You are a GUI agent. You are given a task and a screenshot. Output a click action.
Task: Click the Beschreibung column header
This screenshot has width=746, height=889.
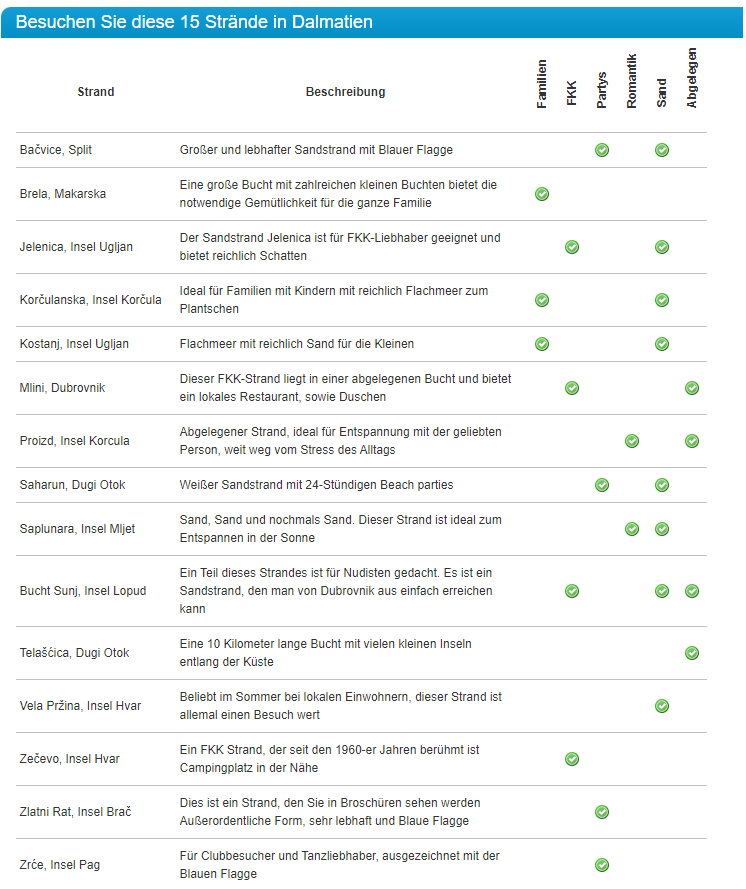click(x=345, y=92)
